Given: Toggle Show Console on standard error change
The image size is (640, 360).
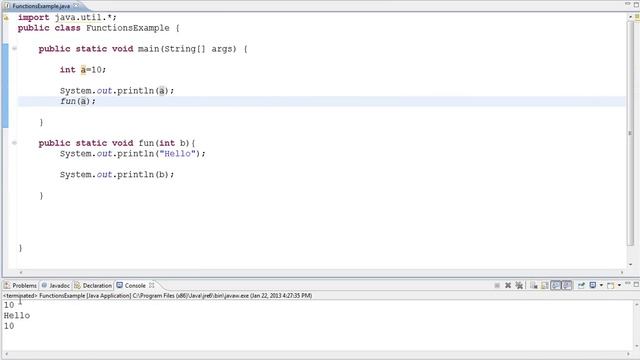Looking at the screenshot, I should pyautogui.click(x=567, y=285).
